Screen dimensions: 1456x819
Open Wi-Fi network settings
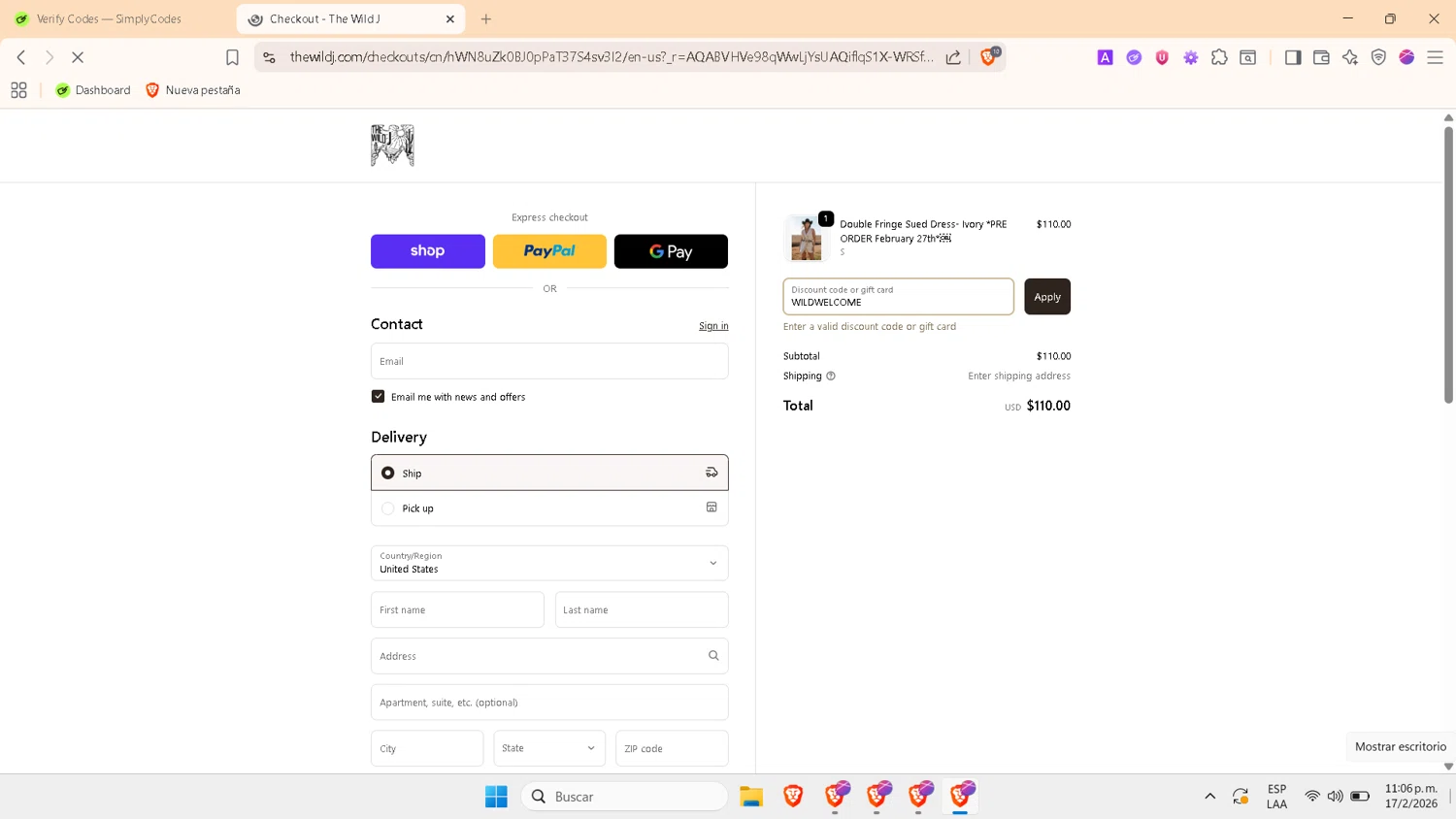[1312, 797]
